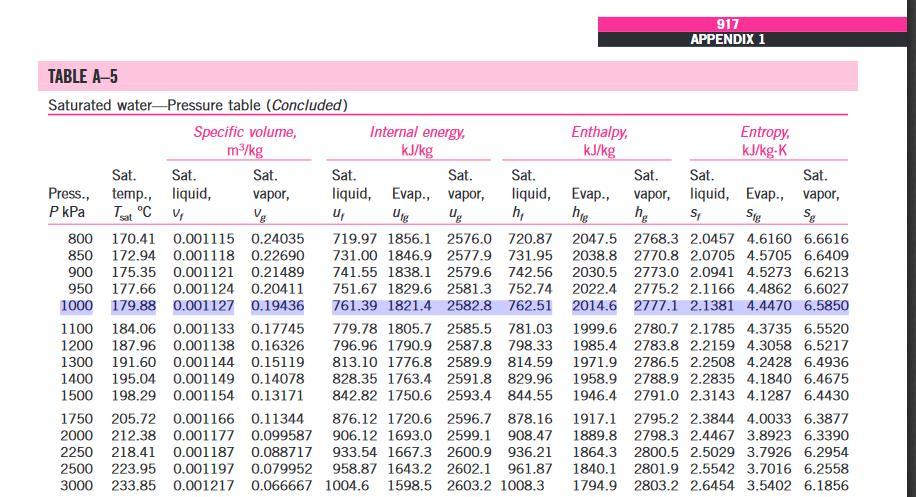Select the 3000 kPa pressure cell
This screenshot has width=916, height=497.
click(78, 485)
